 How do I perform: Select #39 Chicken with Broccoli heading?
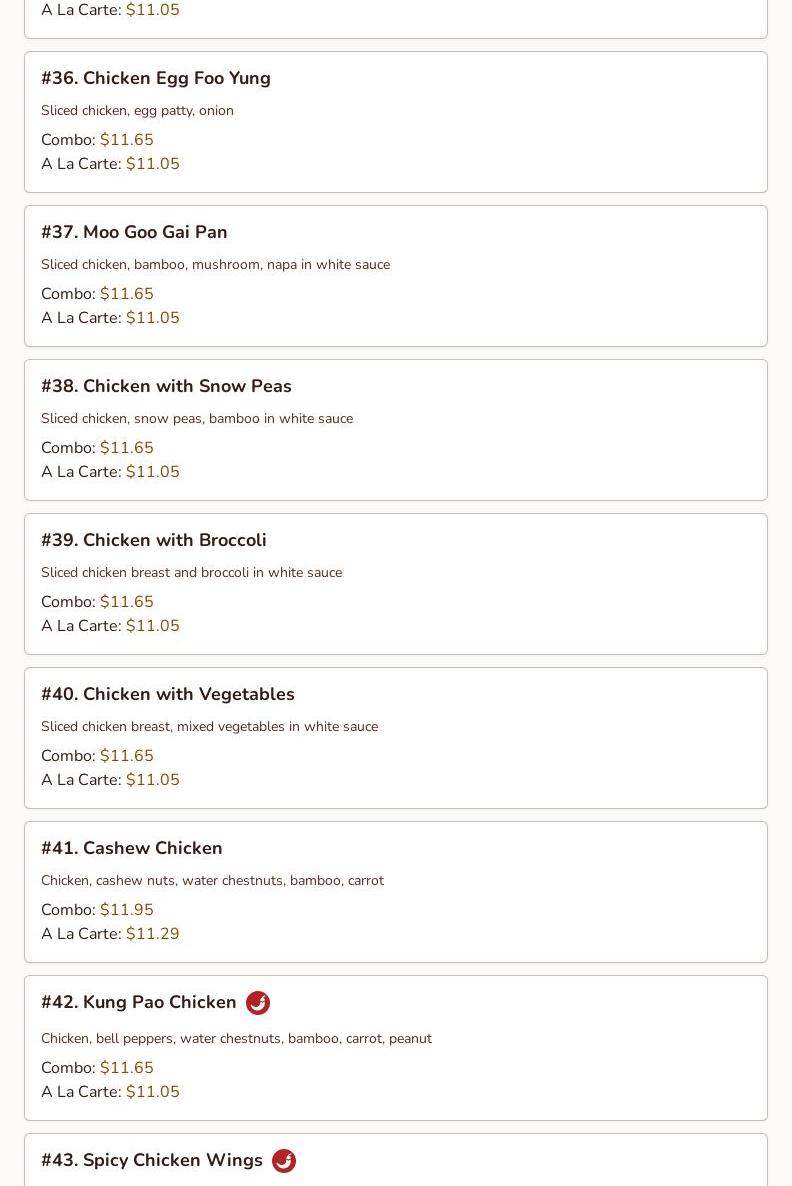click(x=154, y=540)
